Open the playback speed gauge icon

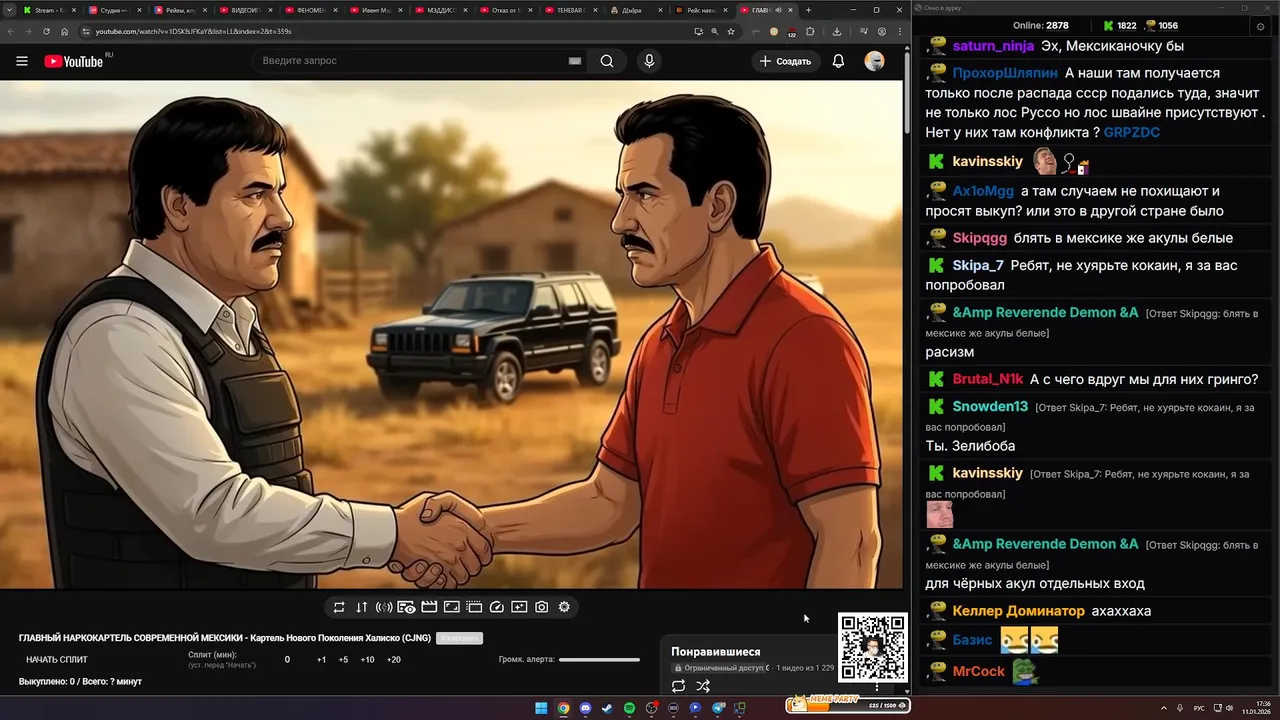pyautogui.click(x=497, y=607)
